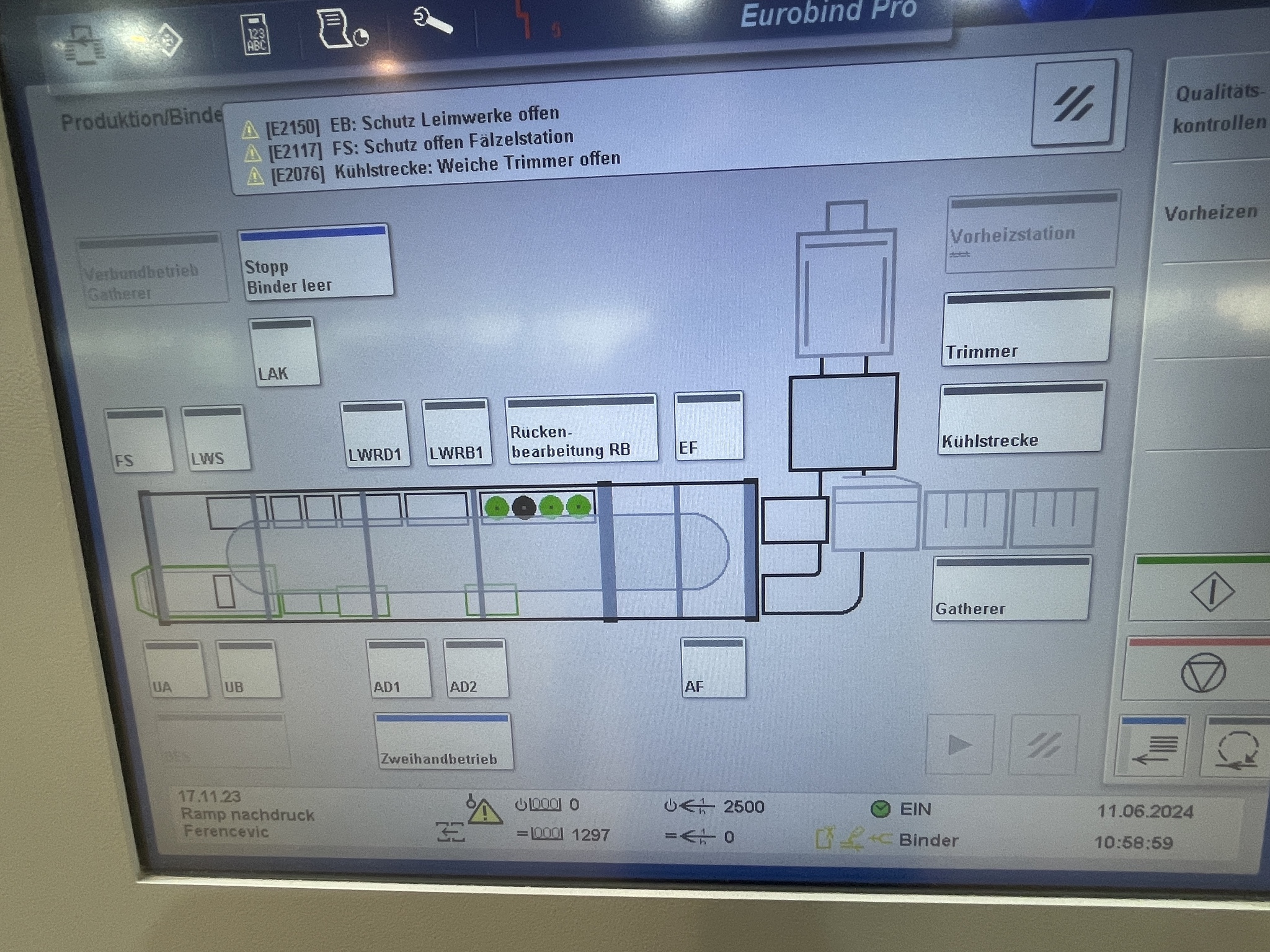Click the greyed-out play arrow button
The height and width of the screenshot is (952, 1270).
click(x=959, y=744)
